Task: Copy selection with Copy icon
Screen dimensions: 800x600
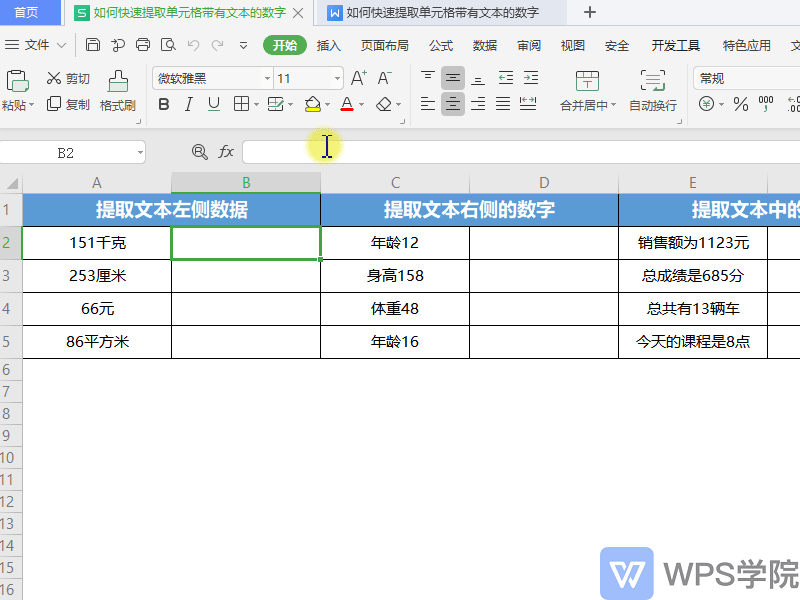Action: pyautogui.click(x=54, y=104)
